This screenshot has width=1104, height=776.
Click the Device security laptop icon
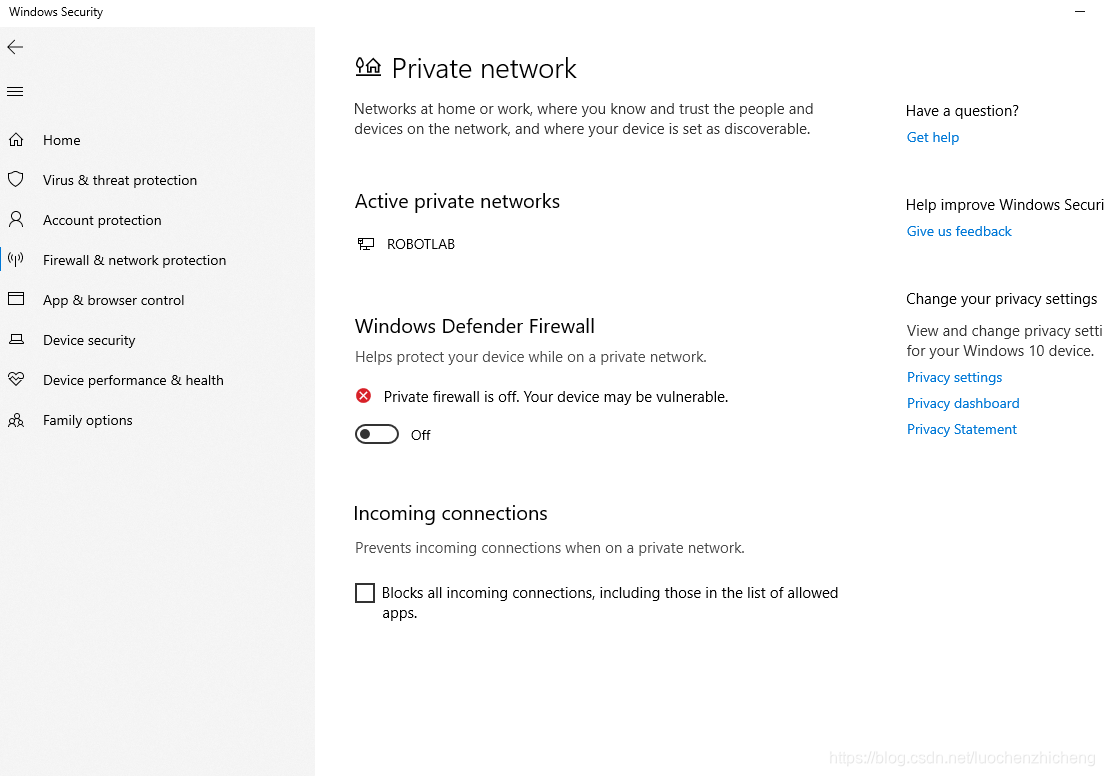pyautogui.click(x=16, y=339)
